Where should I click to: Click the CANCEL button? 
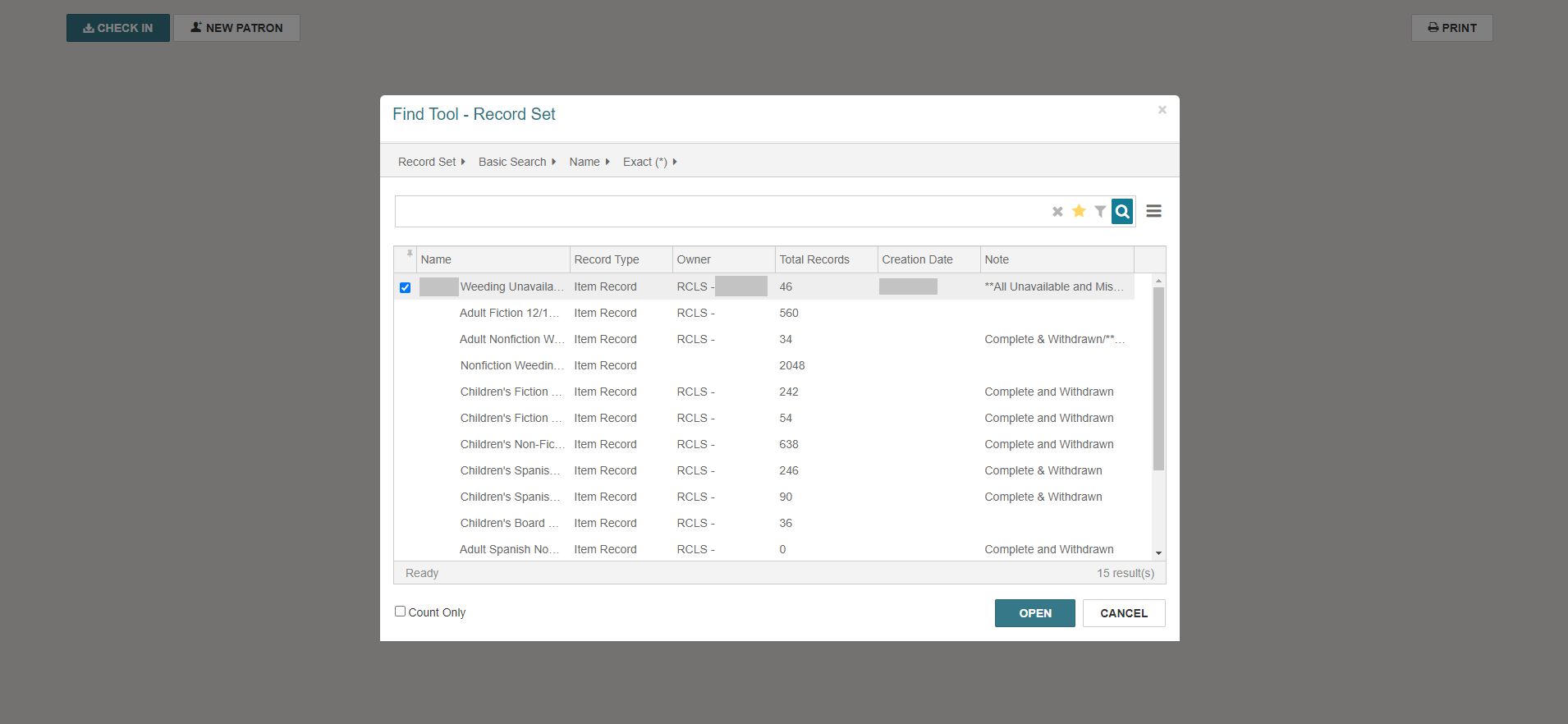[x=1123, y=613]
